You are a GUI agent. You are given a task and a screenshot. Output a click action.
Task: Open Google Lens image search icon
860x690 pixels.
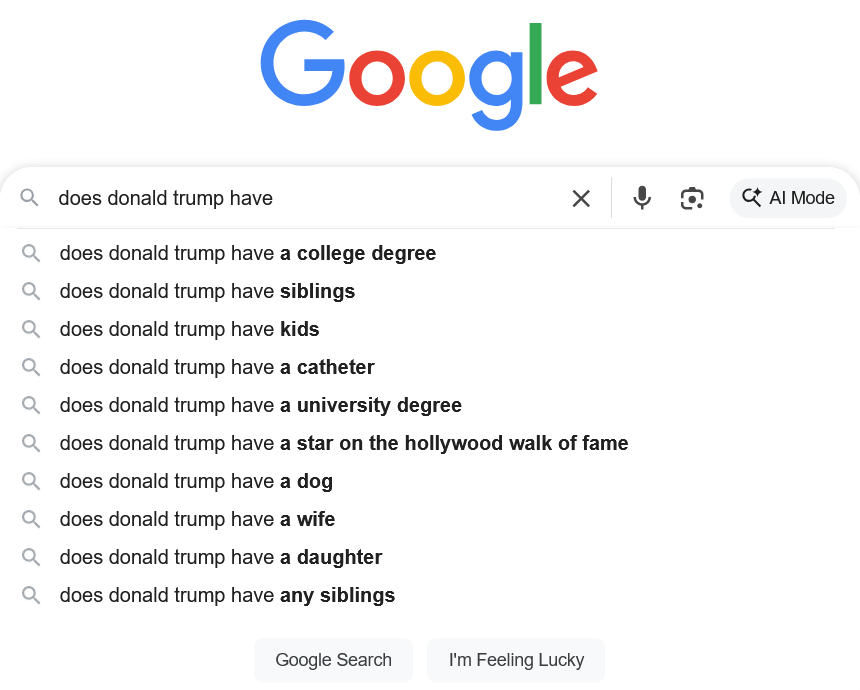click(692, 198)
